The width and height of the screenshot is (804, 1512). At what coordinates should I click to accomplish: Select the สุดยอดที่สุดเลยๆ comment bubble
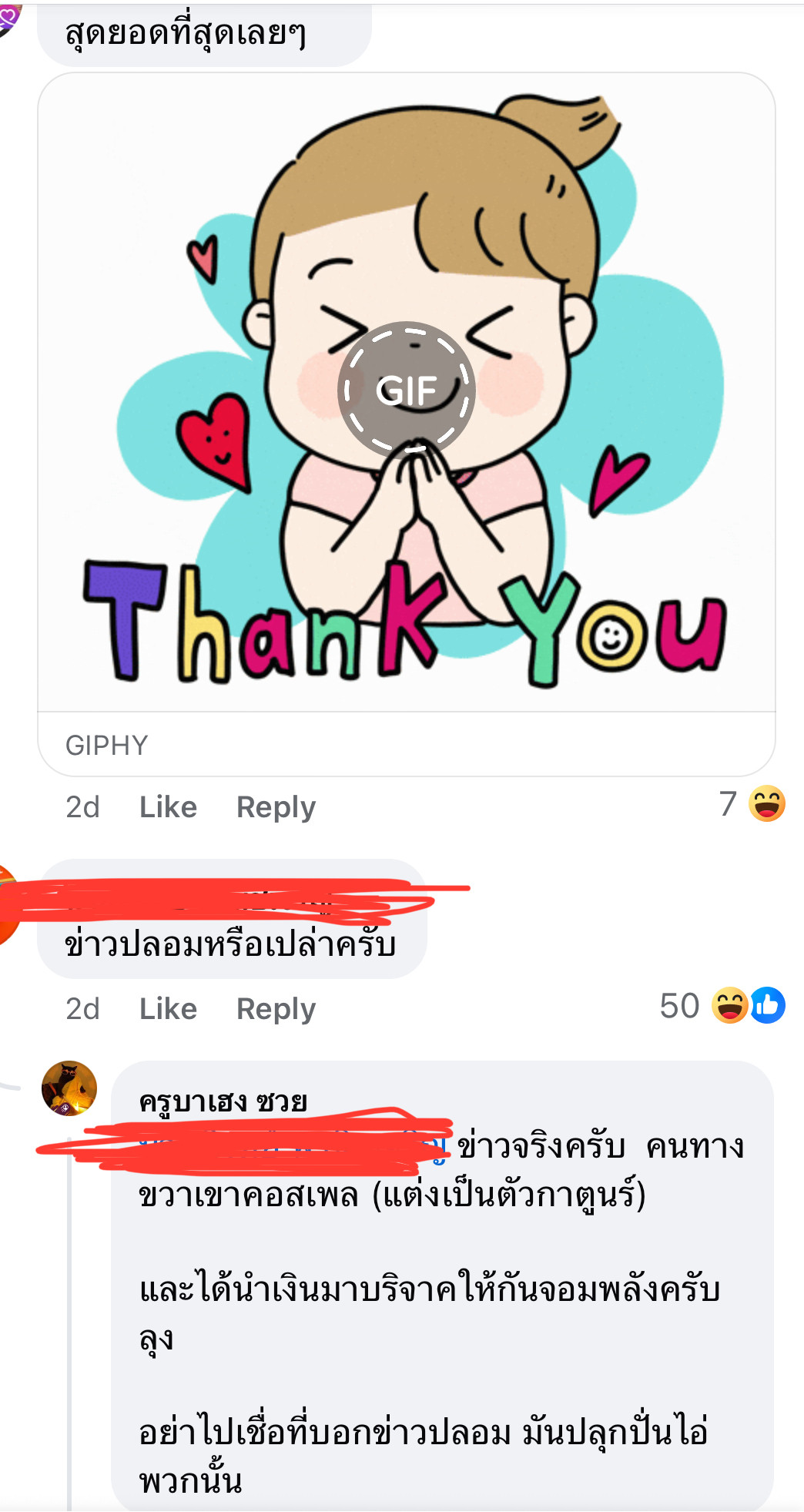coord(204,32)
